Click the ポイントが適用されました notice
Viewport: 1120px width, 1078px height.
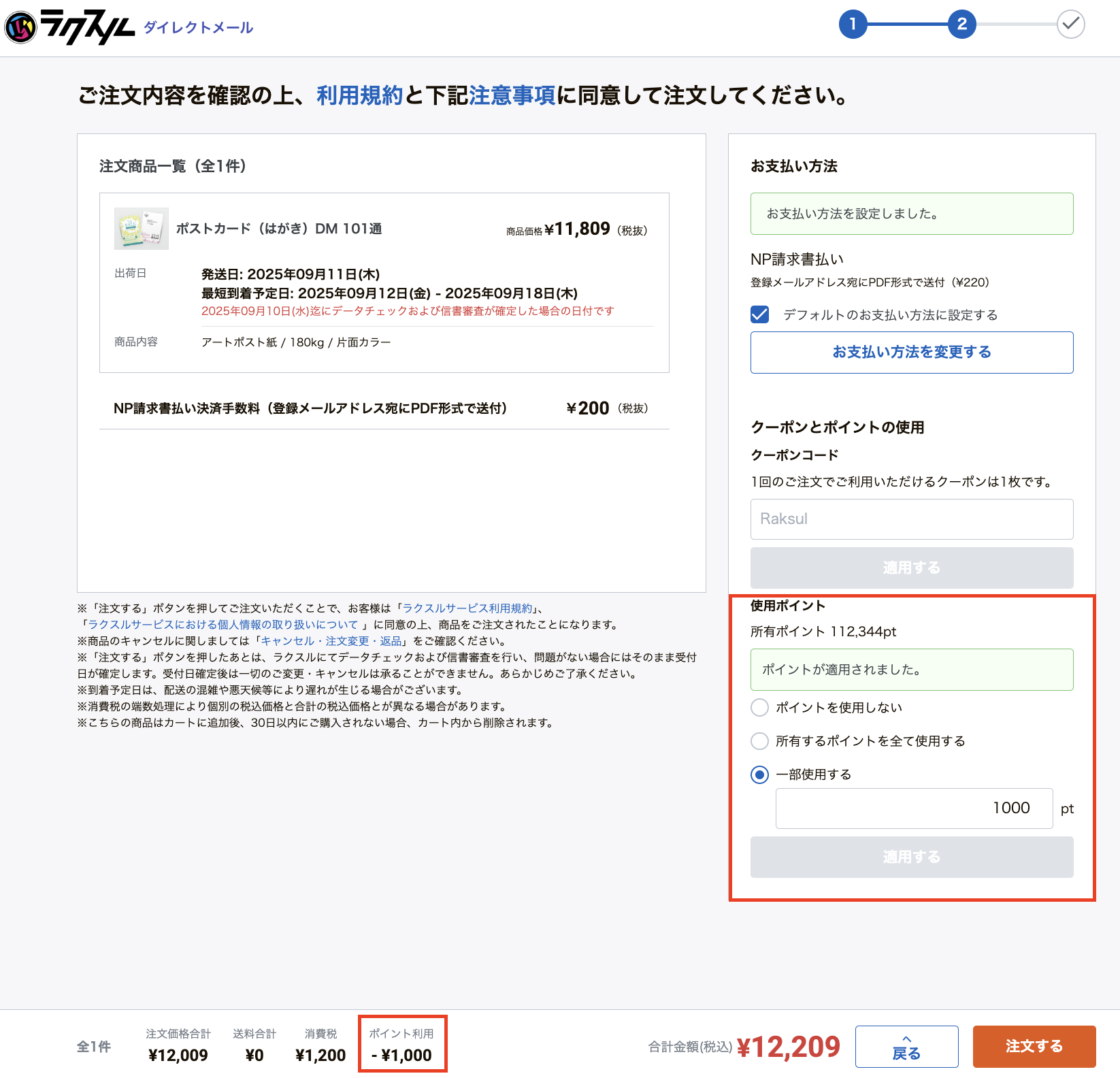tap(912, 670)
